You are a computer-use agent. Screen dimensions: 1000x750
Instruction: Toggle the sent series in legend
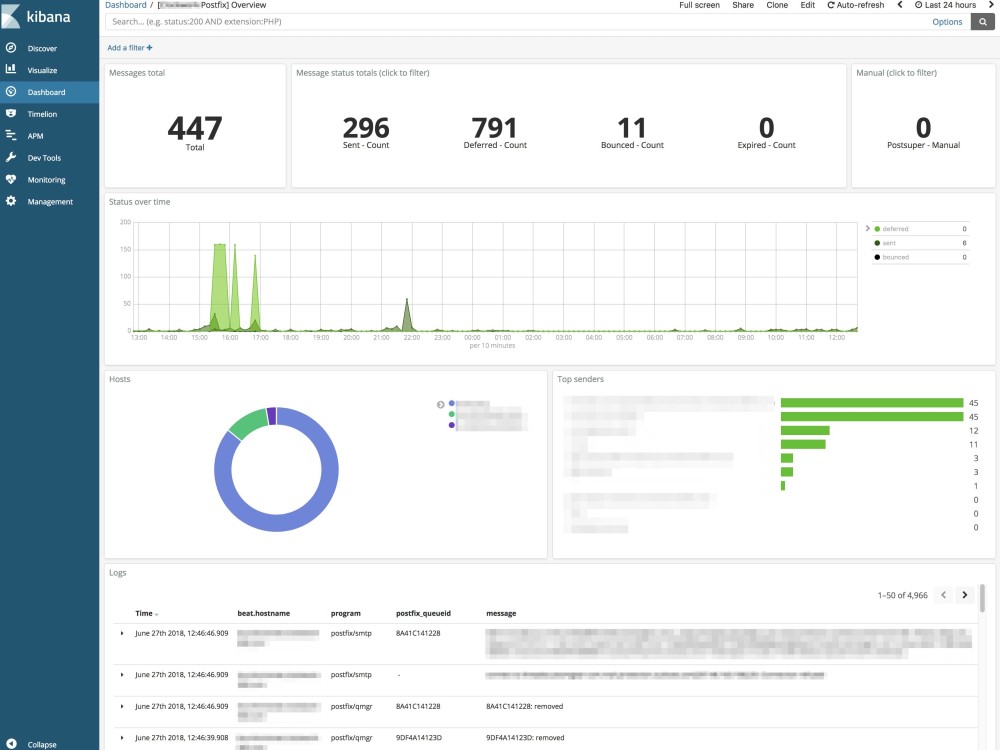(889, 243)
